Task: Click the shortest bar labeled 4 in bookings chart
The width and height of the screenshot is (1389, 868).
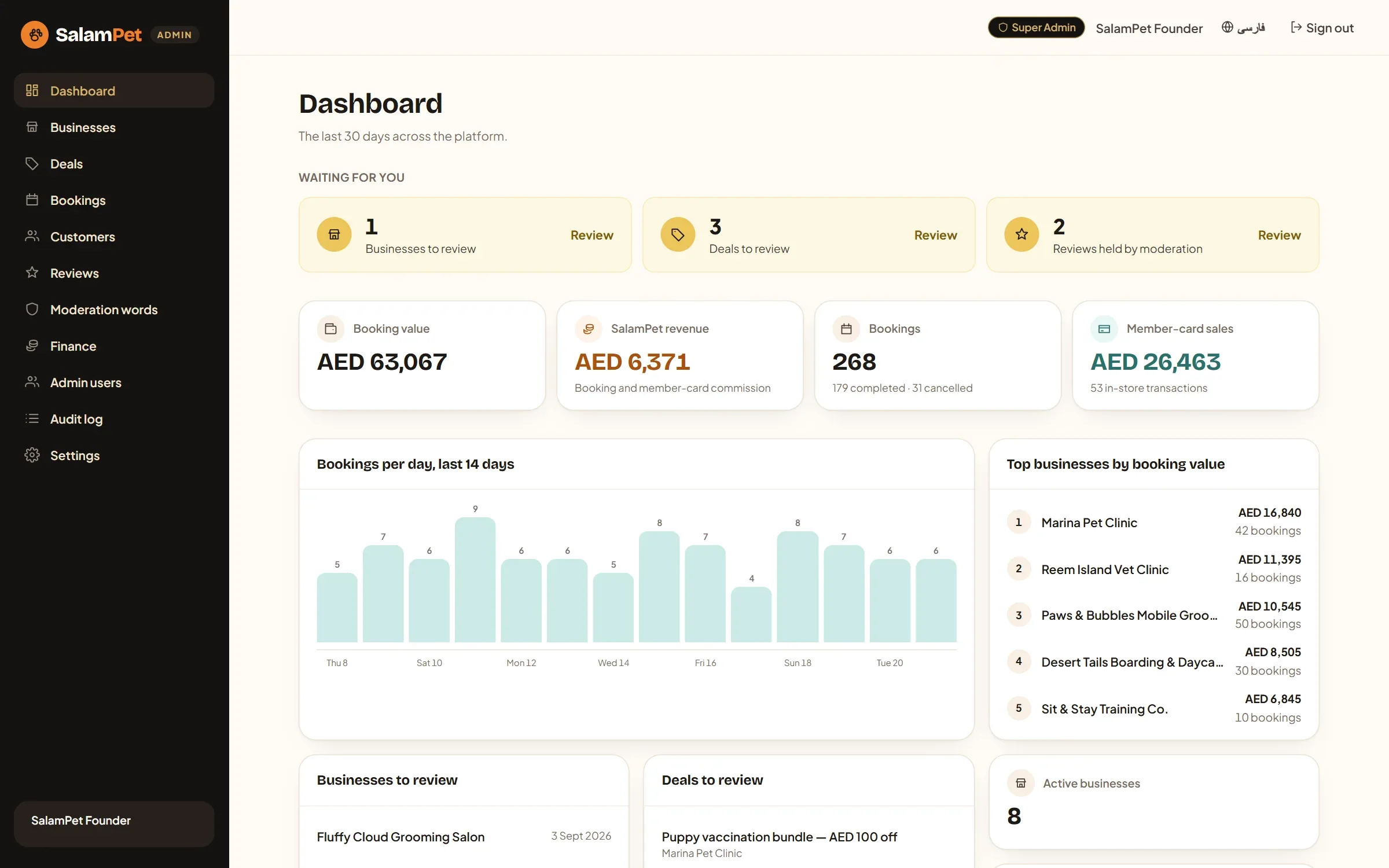Action: pyautogui.click(x=751, y=615)
